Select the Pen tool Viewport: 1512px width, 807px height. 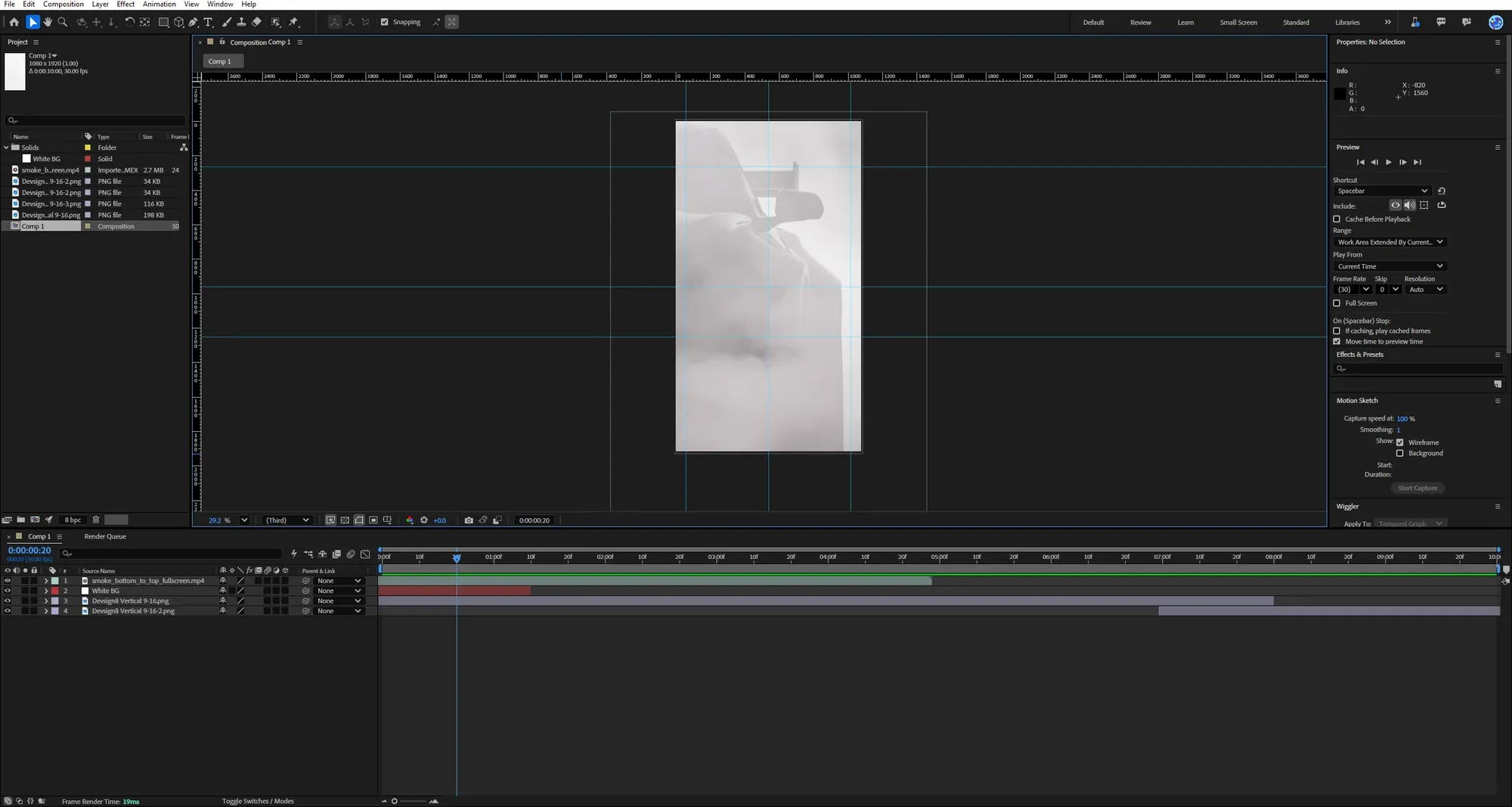194,22
